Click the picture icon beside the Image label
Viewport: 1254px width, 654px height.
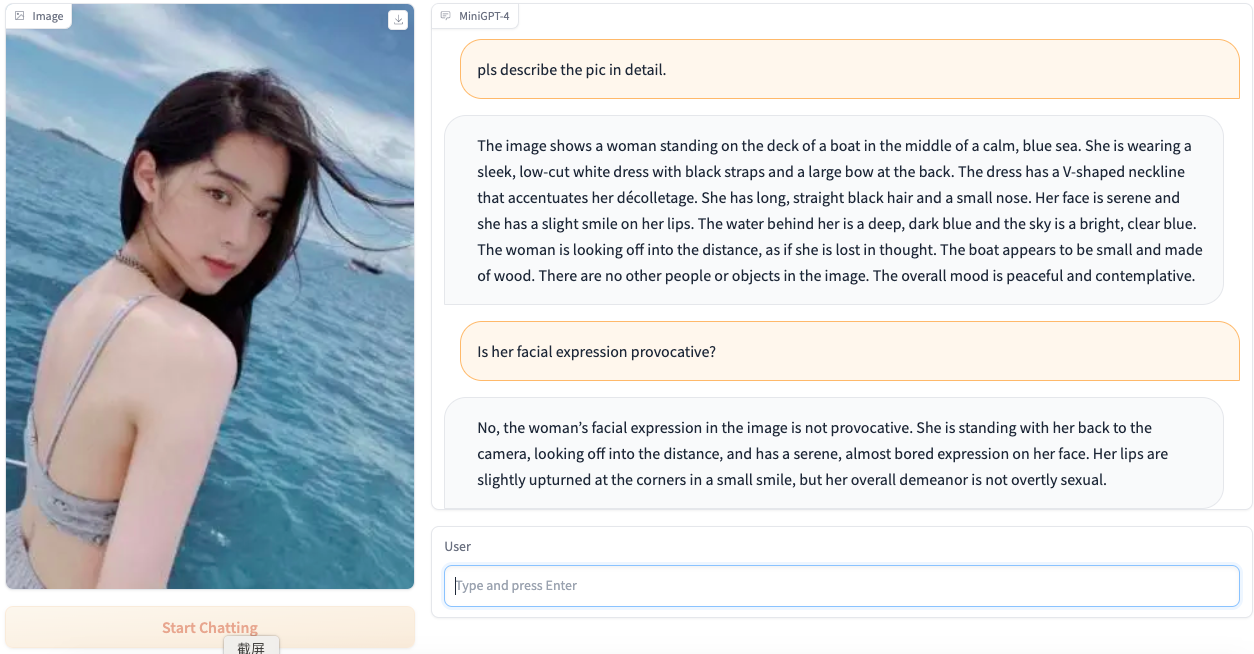tap(20, 16)
